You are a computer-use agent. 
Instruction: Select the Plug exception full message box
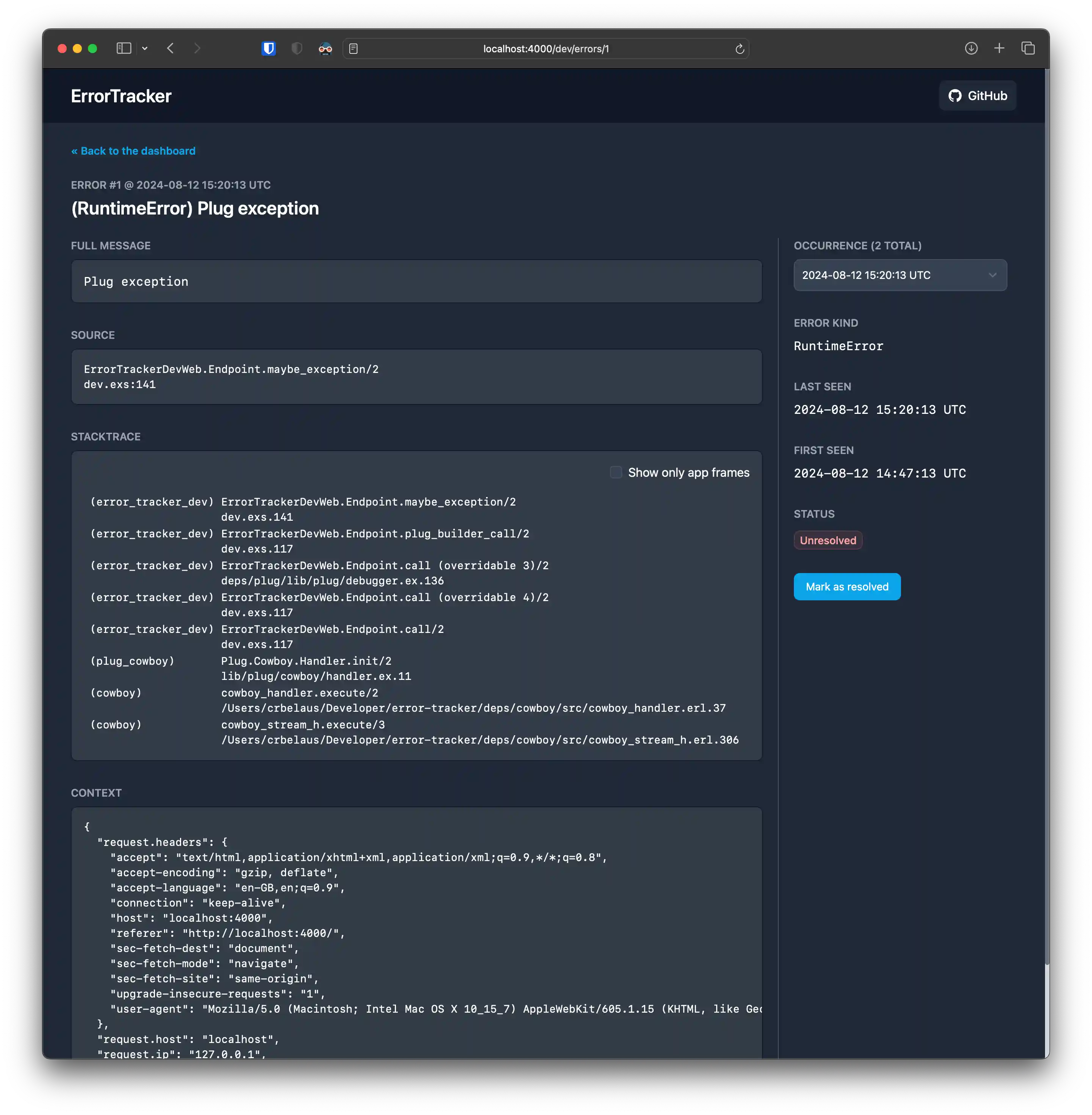coord(416,281)
